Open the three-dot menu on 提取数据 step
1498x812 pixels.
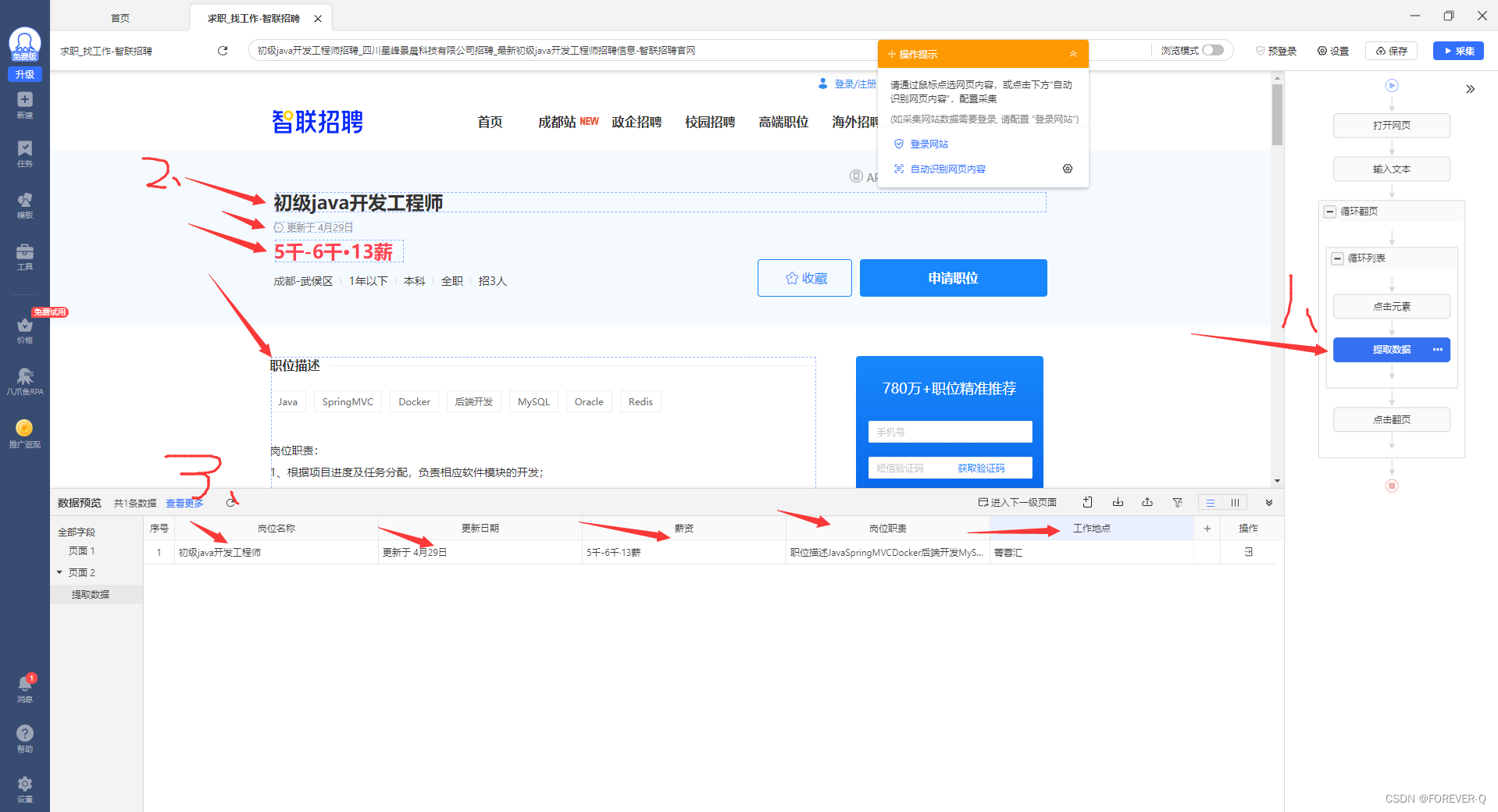(x=1438, y=350)
